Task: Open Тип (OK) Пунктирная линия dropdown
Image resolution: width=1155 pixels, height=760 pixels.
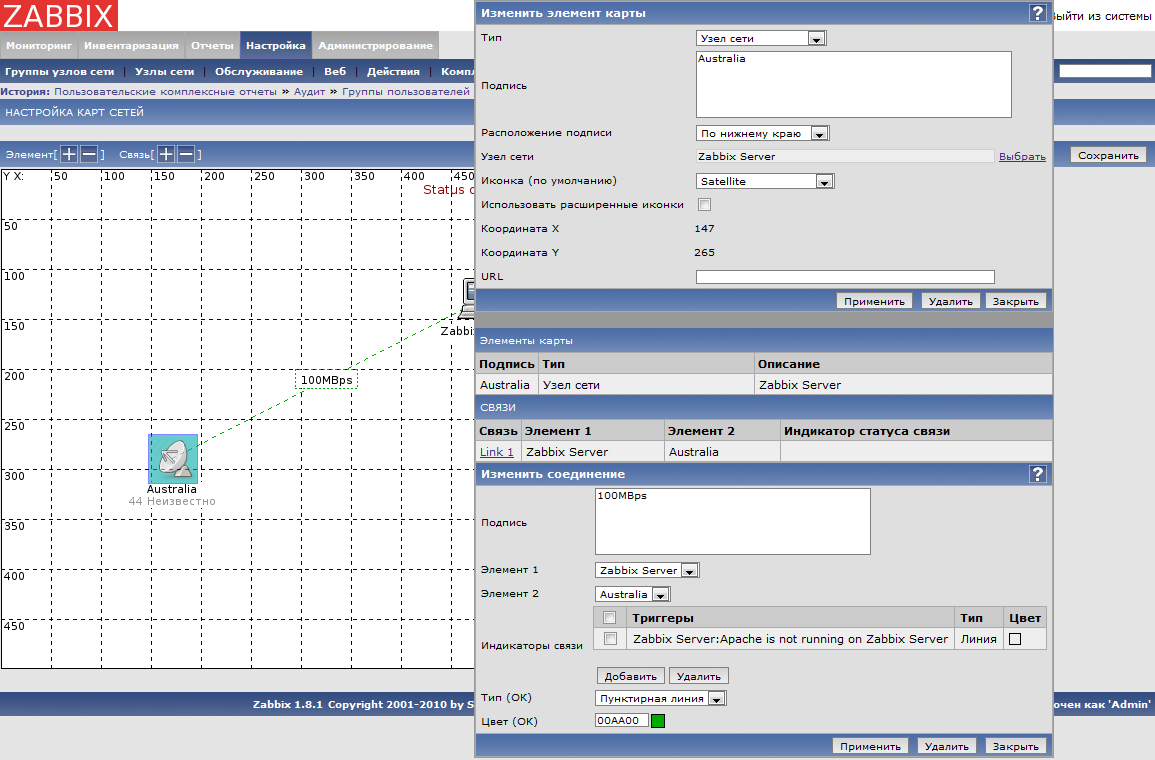Action: coord(661,698)
